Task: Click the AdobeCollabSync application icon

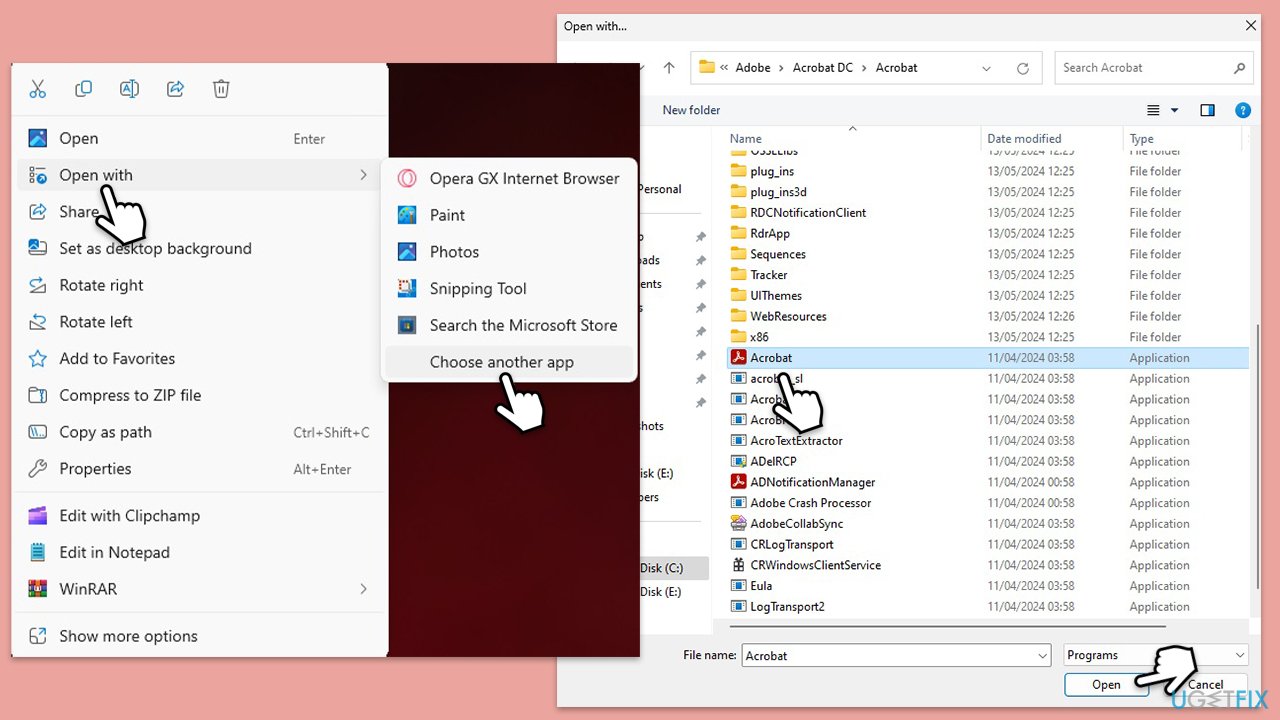Action: pos(738,524)
